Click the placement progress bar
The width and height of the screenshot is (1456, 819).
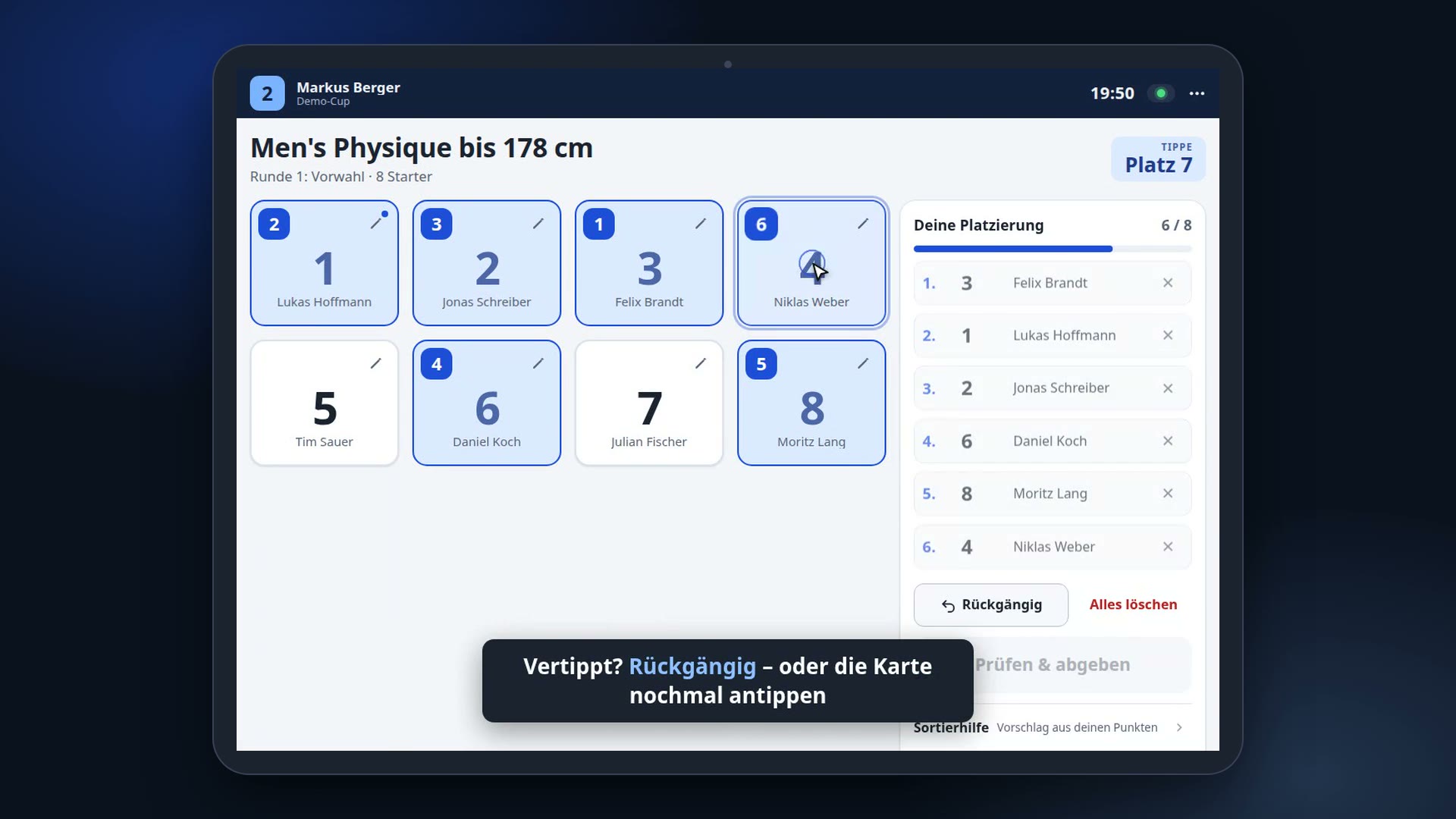point(1053,249)
